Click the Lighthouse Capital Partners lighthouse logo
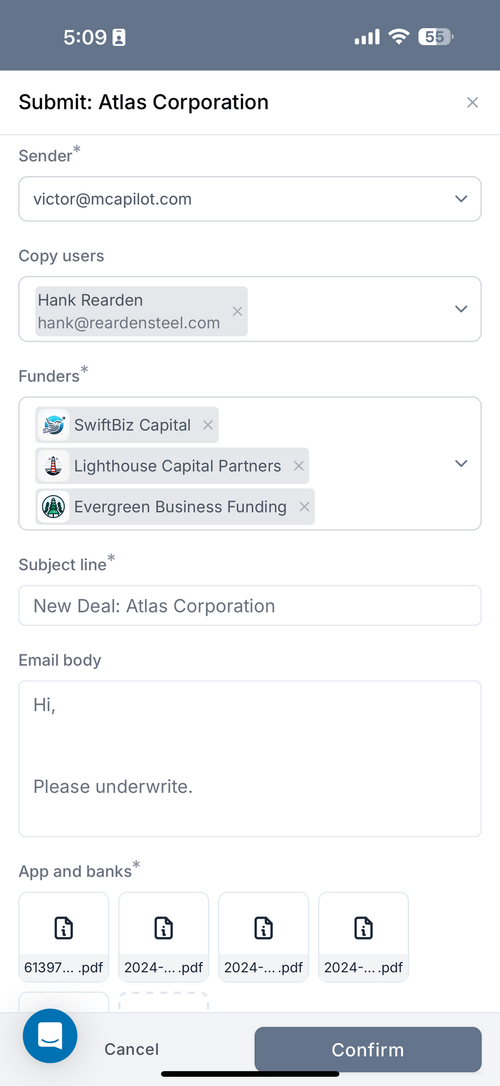Screen dimensions: 500x1086 [53, 466]
